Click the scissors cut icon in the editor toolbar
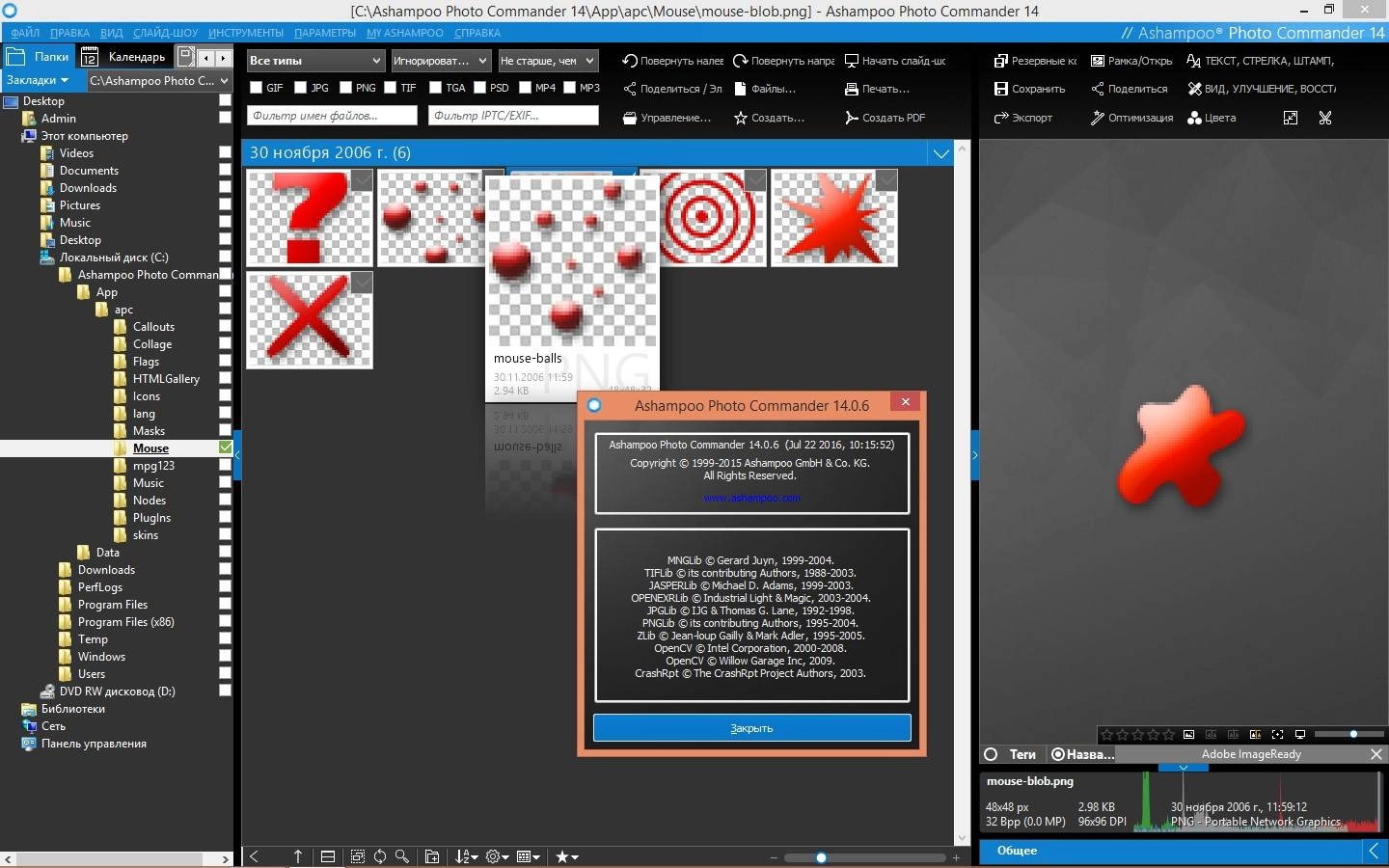This screenshot has height=868, width=1389. click(x=1325, y=118)
